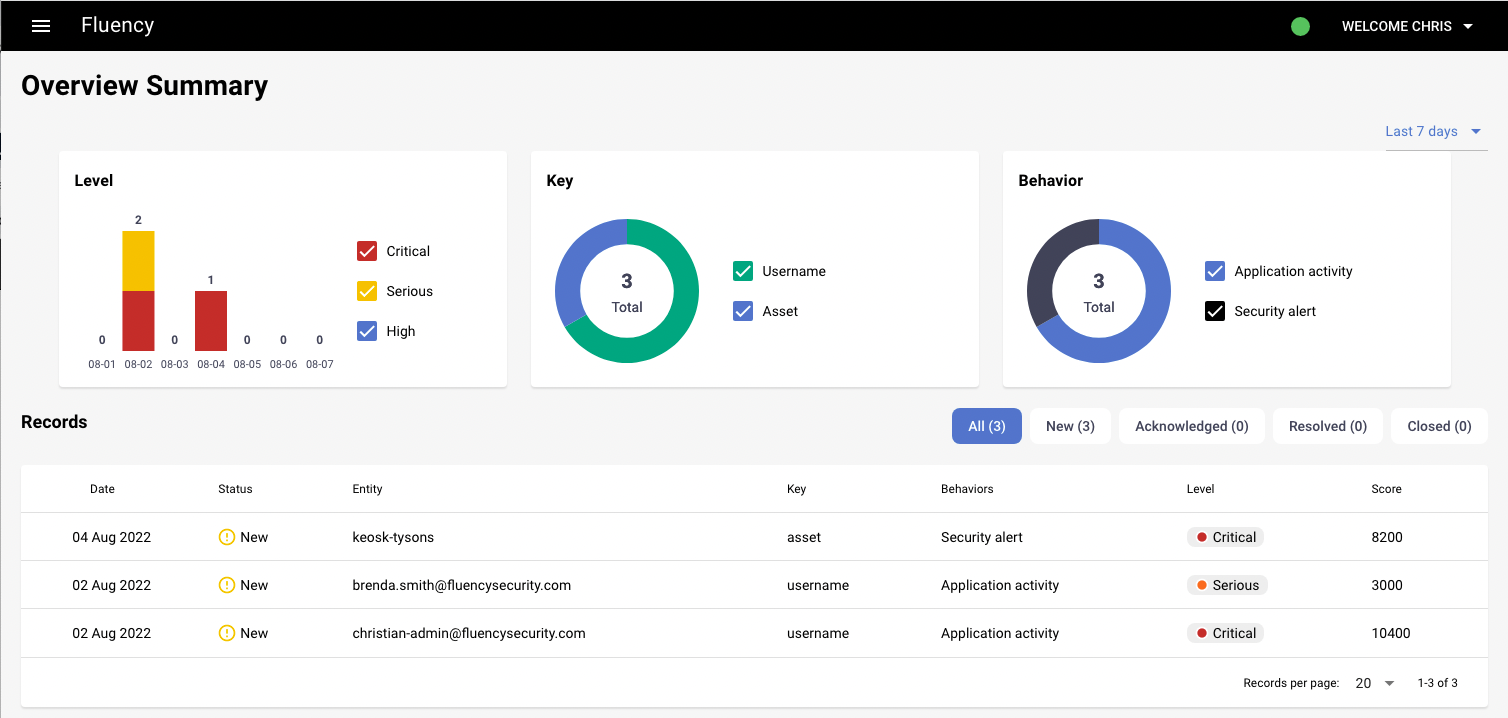Sort records by Level column header
This screenshot has width=1508, height=718.
click(1200, 489)
